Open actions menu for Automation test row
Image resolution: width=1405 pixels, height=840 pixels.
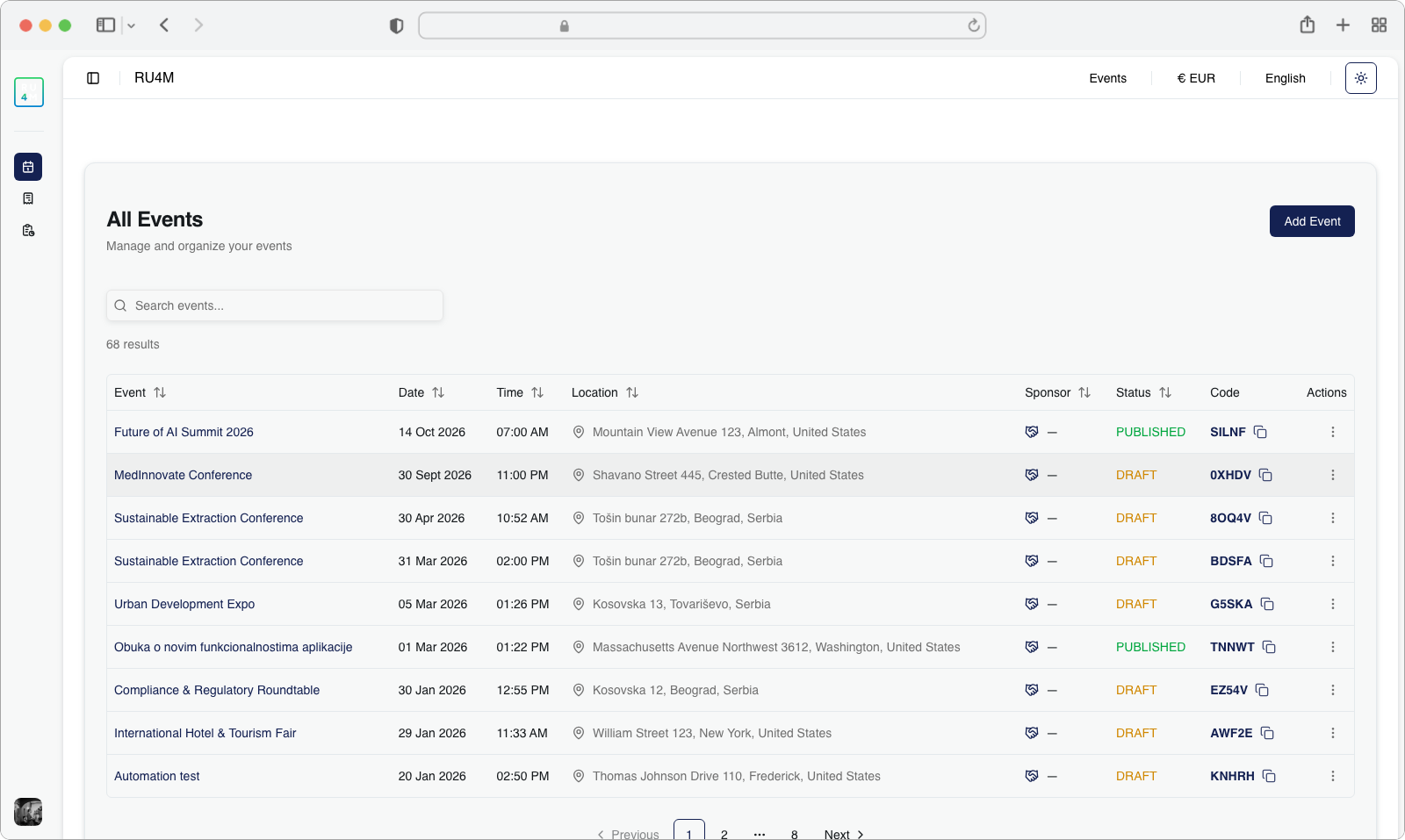point(1332,776)
